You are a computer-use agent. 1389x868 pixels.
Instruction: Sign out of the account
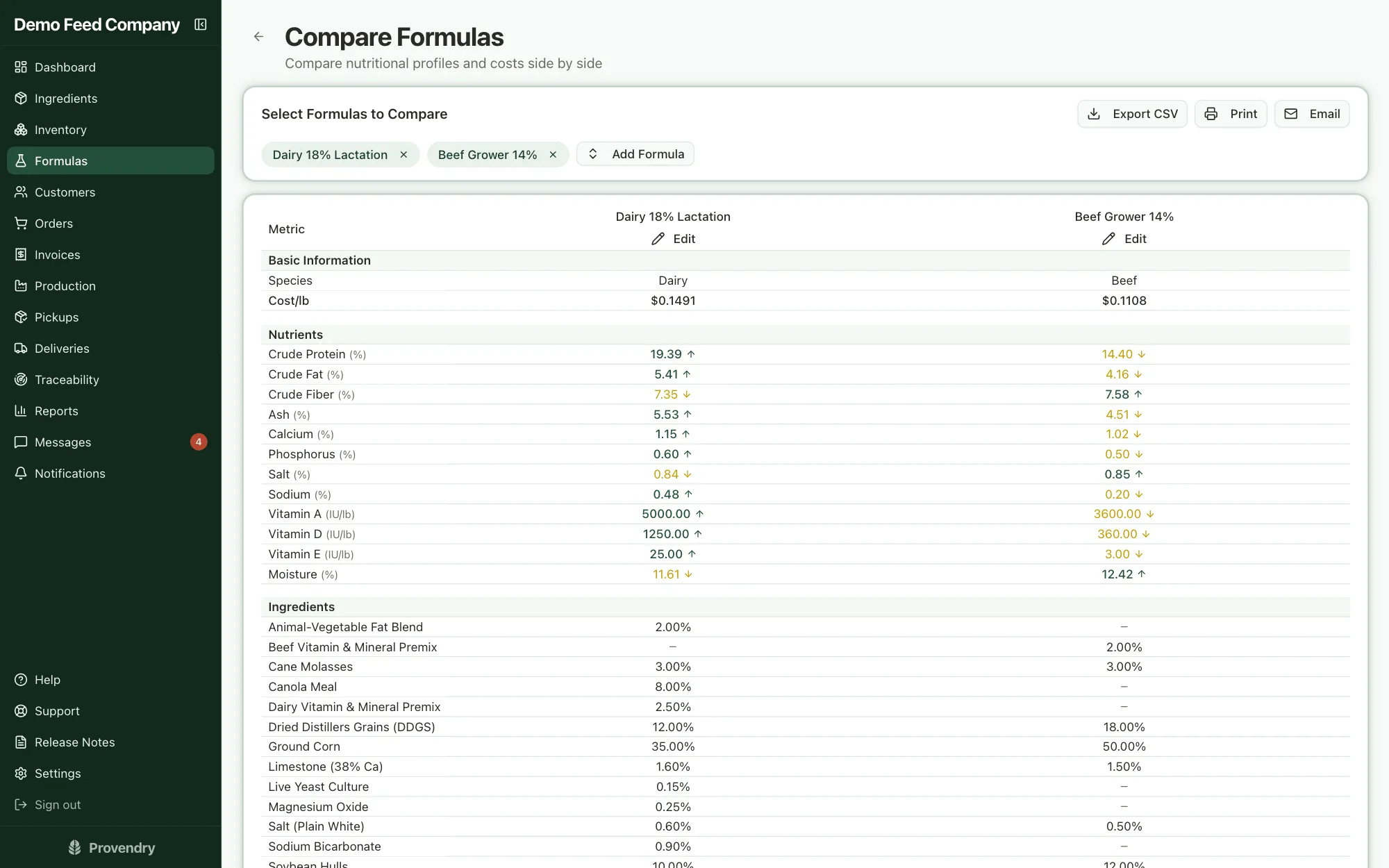click(110, 804)
